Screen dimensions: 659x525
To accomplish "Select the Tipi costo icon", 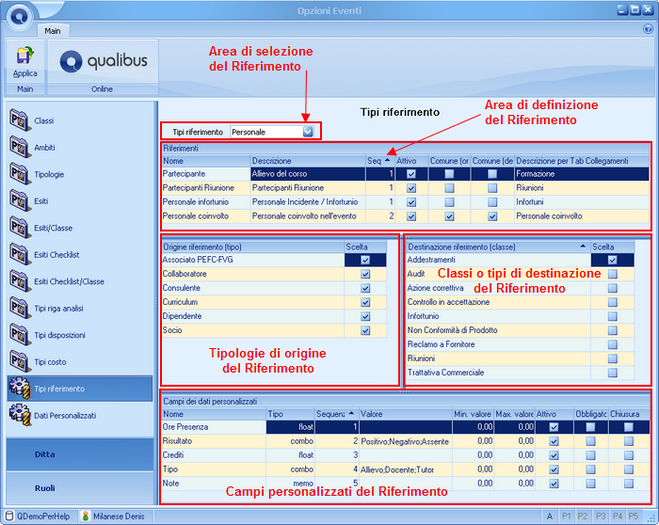I will [x=20, y=361].
